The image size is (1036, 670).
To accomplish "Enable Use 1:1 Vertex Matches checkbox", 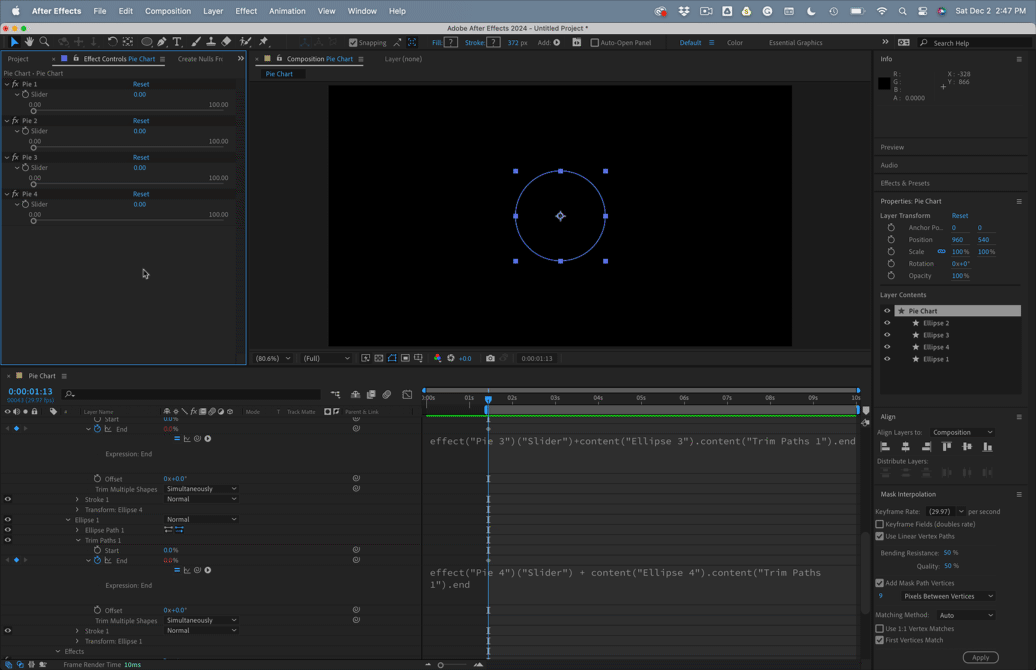I will 879,628.
